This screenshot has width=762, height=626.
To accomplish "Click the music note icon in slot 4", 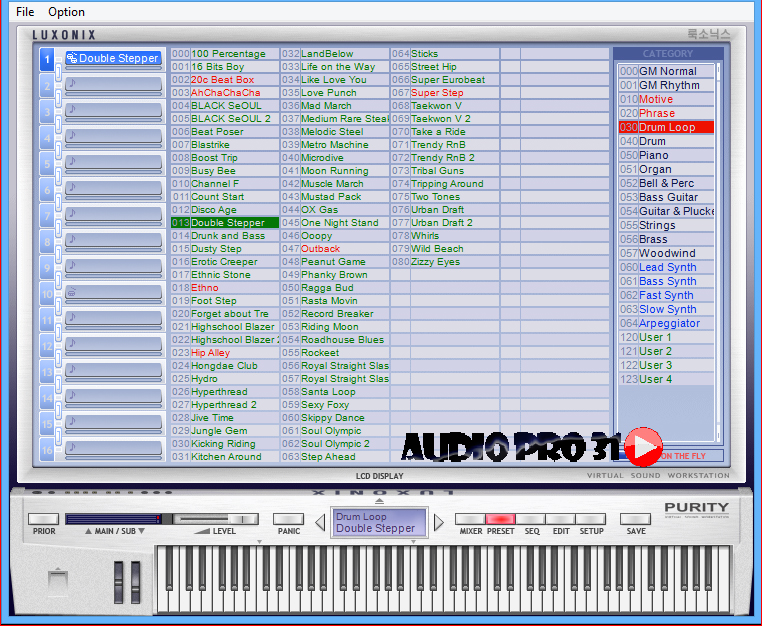I will coord(72,135).
